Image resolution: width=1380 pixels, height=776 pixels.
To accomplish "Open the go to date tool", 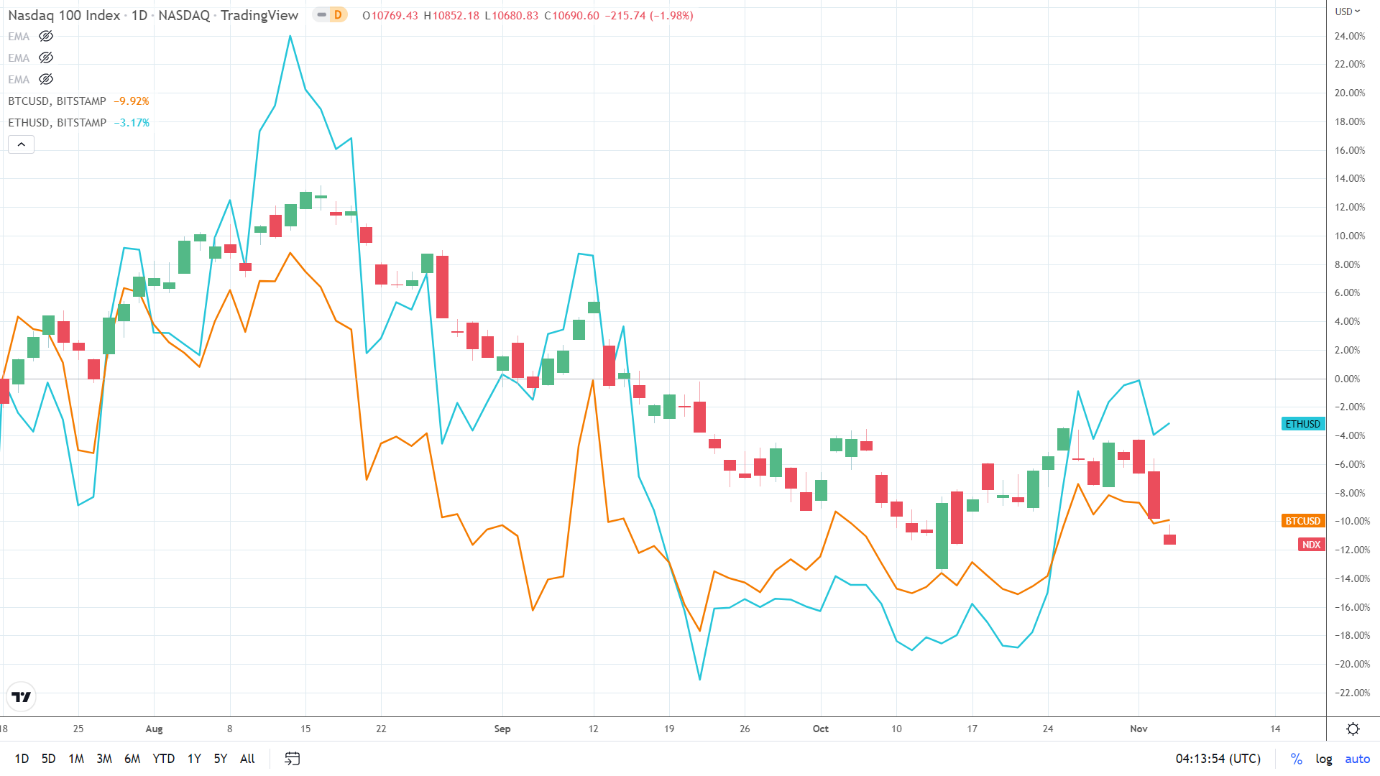I will pos(292,758).
